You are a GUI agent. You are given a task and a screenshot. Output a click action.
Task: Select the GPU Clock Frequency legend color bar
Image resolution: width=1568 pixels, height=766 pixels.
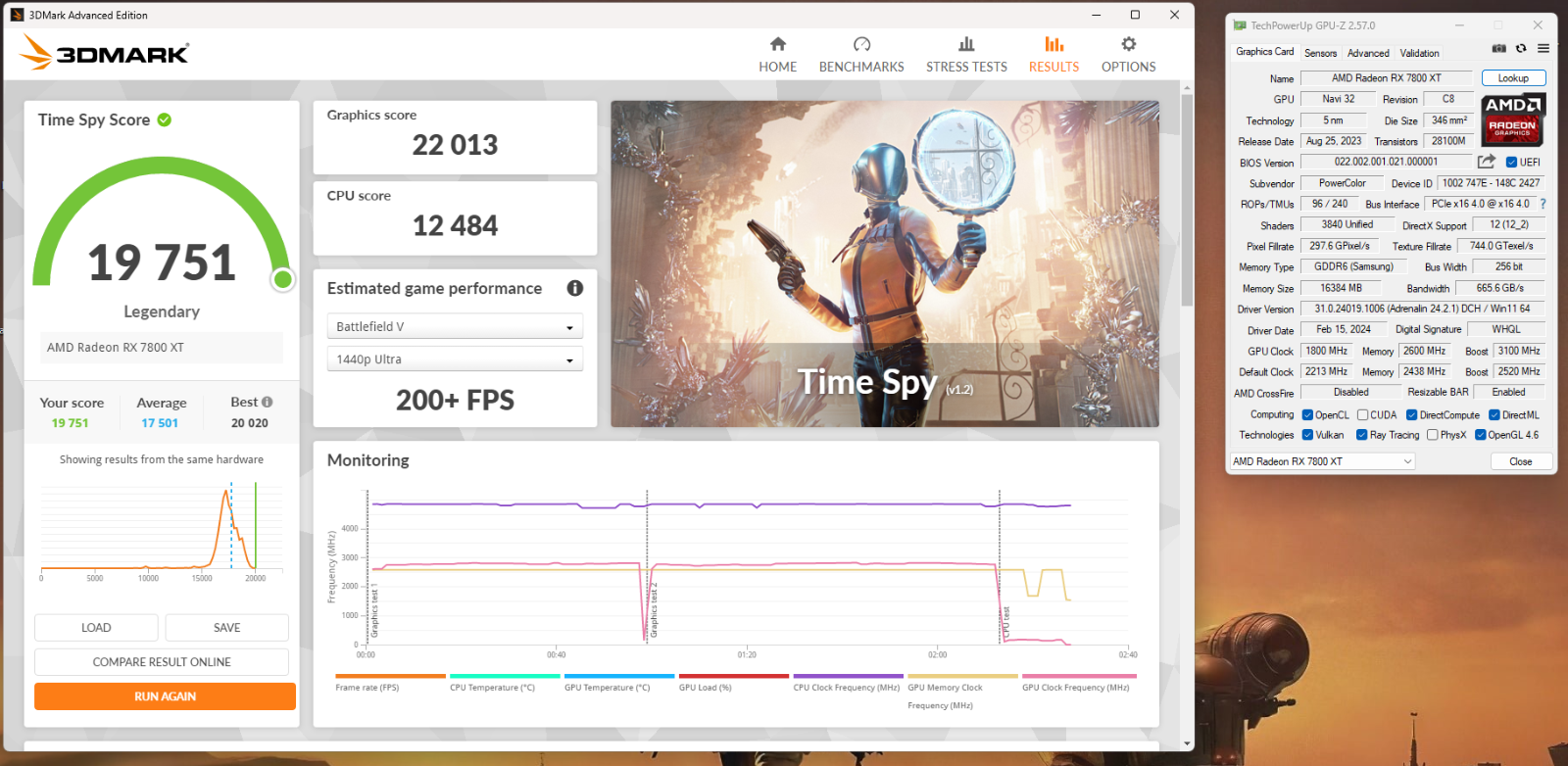click(x=1079, y=676)
